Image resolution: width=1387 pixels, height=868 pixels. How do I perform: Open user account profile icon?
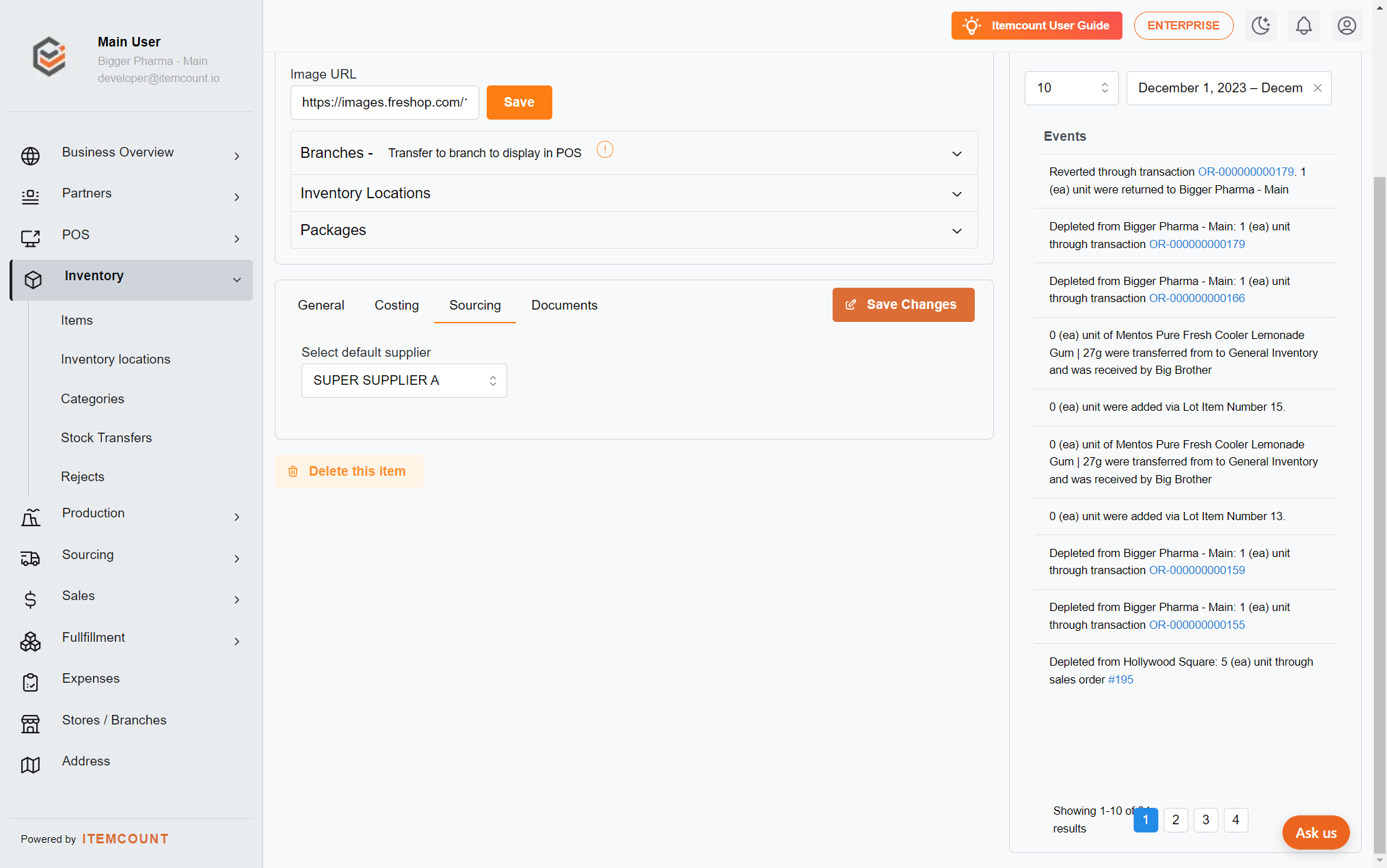pyautogui.click(x=1347, y=26)
